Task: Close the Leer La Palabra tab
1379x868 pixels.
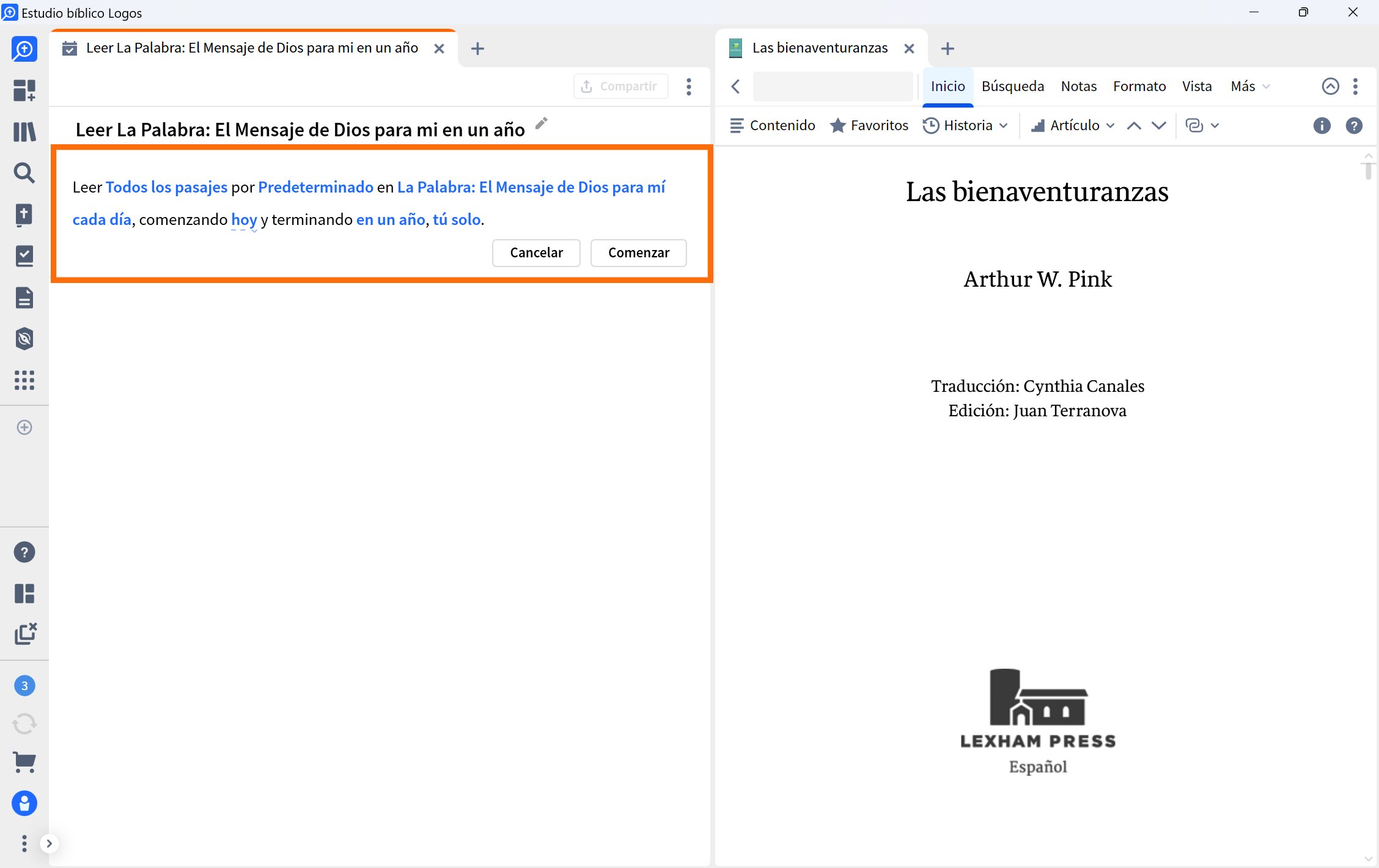Action: pos(439,48)
